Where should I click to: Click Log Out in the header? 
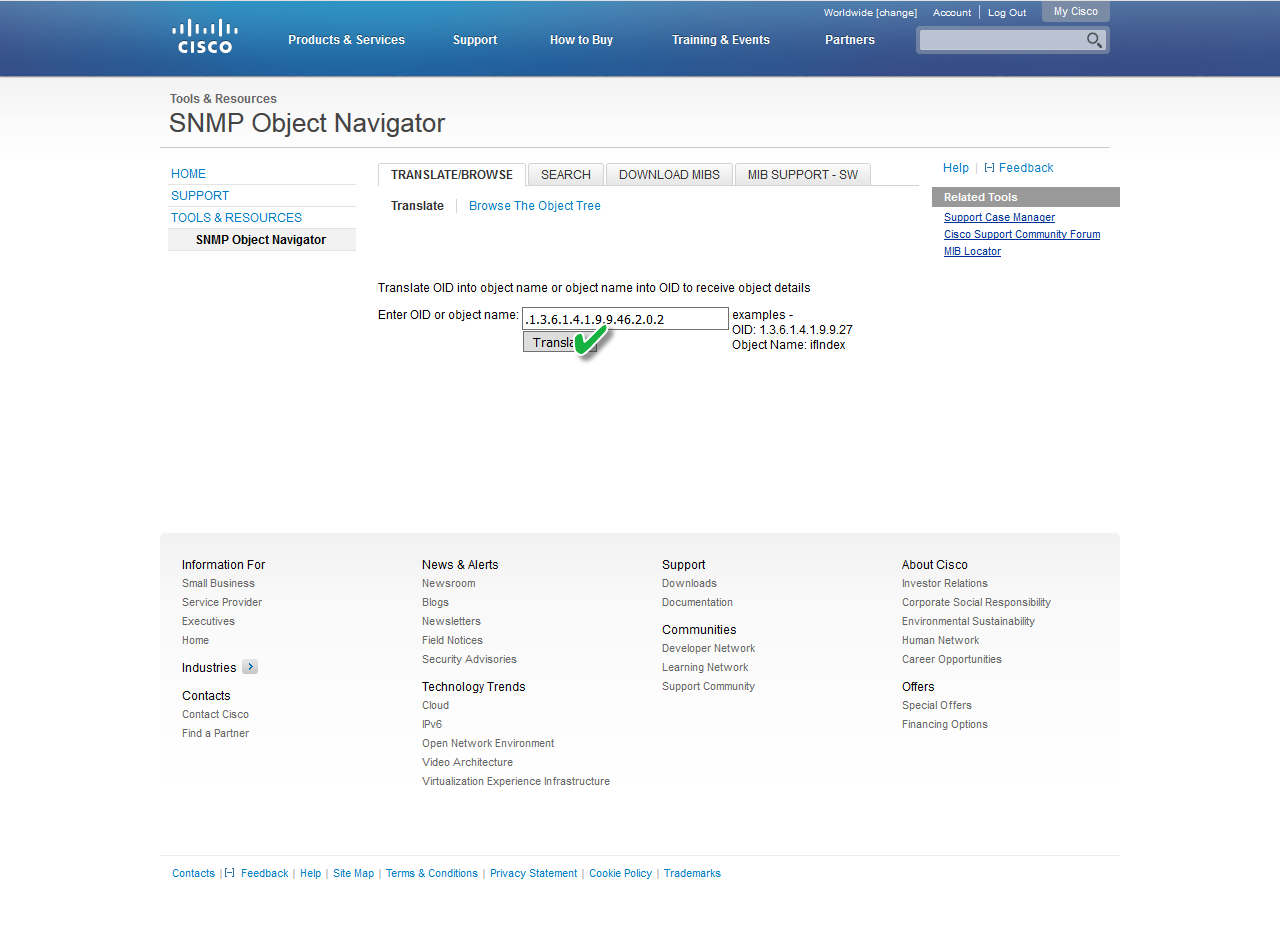pyautogui.click(x=1006, y=13)
